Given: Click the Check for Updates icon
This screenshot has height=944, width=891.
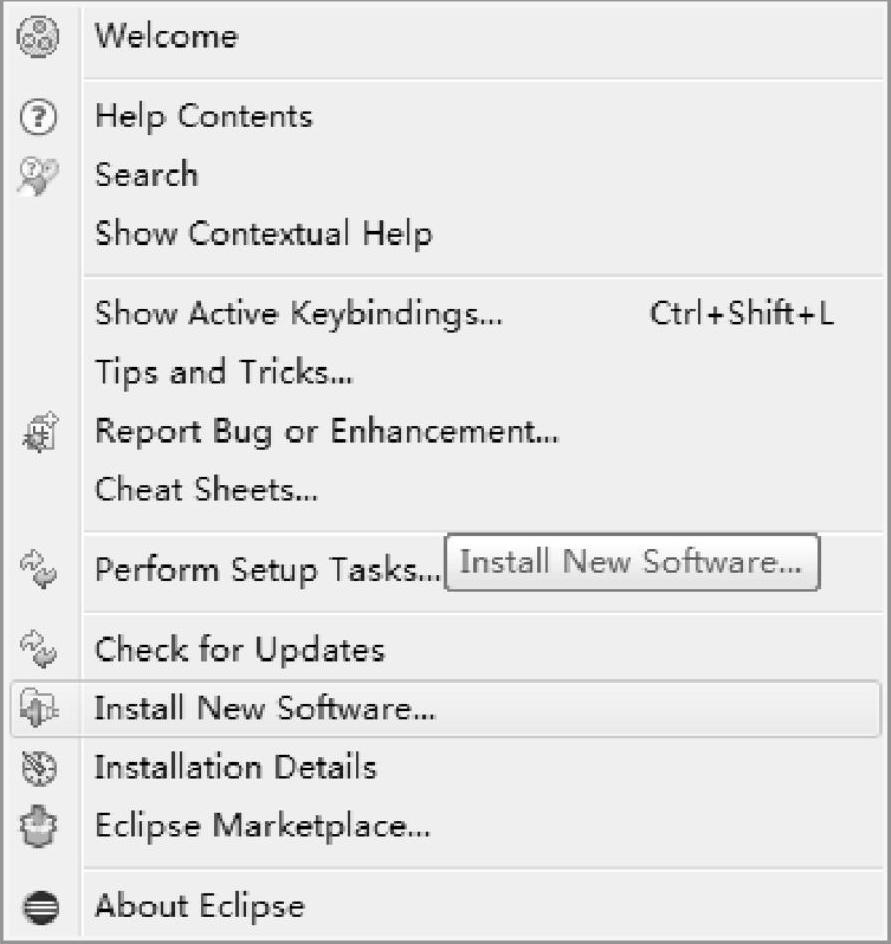Looking at the screenshot, I should (x=39, y=649).
